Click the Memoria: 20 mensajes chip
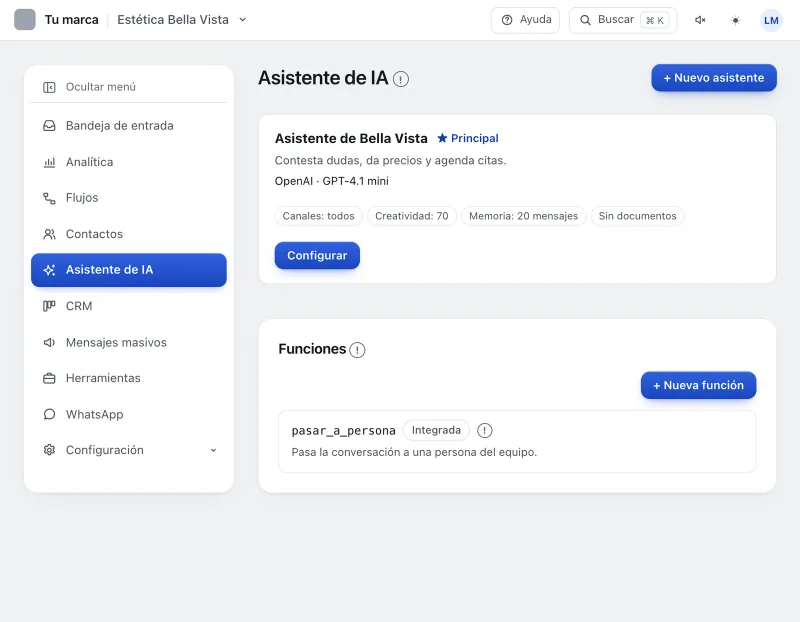The image size is (800, 622). coord(523,216)
